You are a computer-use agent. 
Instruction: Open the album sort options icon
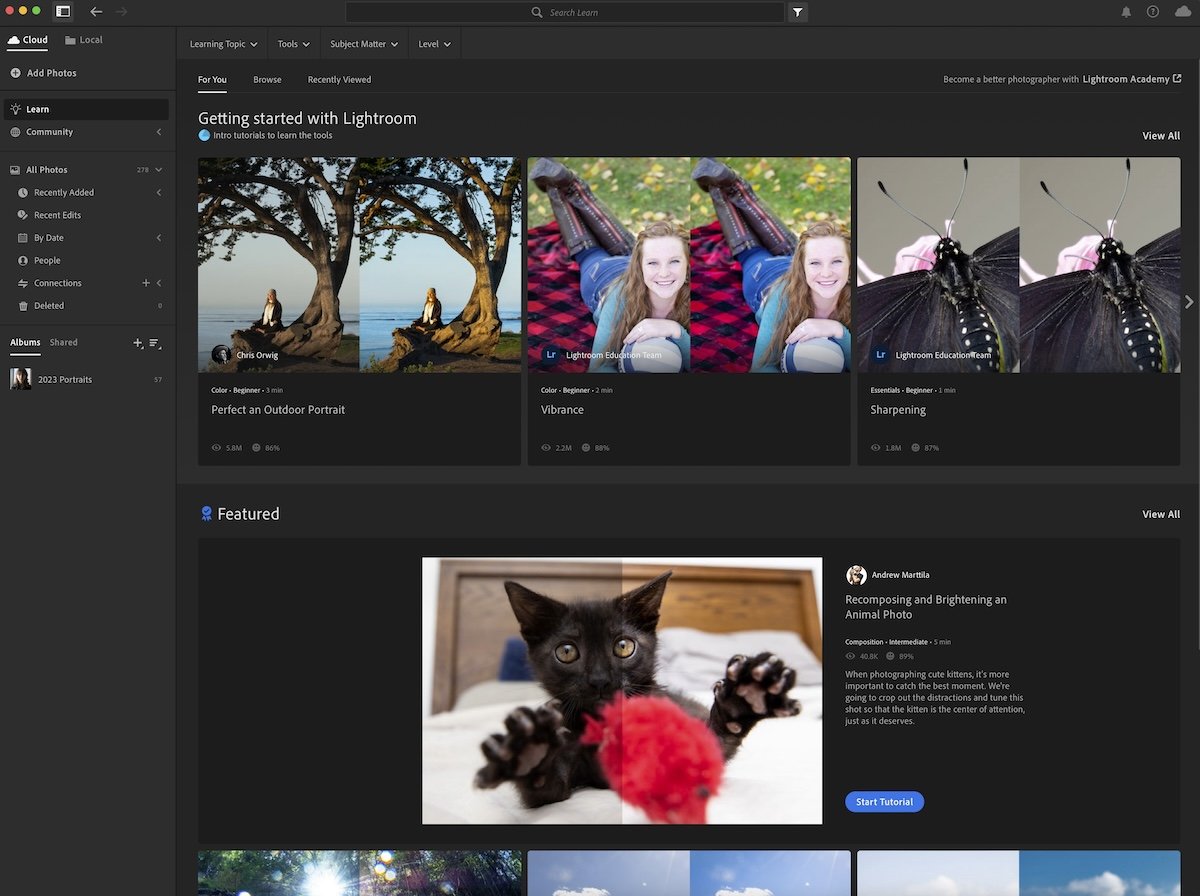(x=155, y=343)
